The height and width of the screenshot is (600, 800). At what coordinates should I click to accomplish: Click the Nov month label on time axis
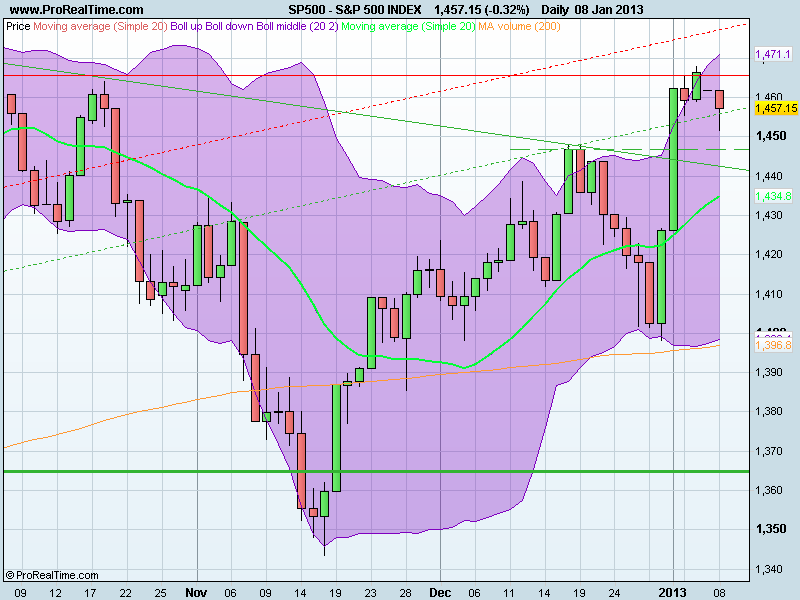coord(196,592)
